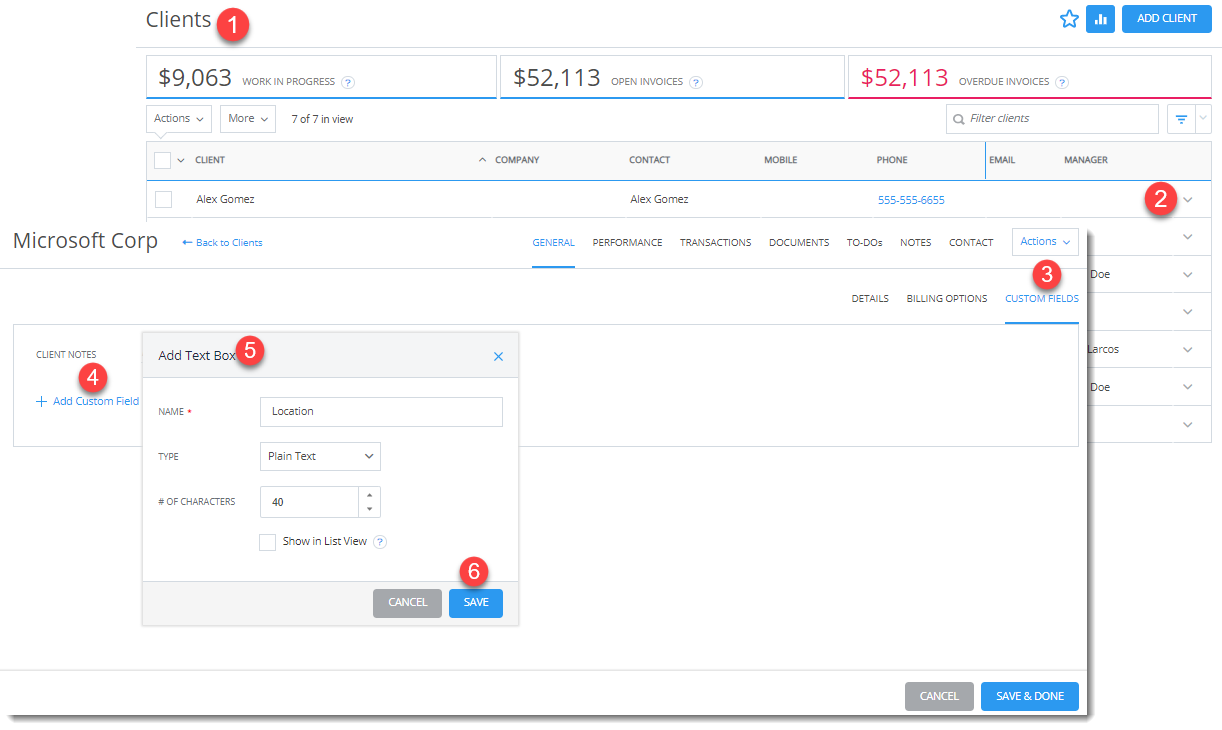Click Work in Progress help icon

(348, 82)
